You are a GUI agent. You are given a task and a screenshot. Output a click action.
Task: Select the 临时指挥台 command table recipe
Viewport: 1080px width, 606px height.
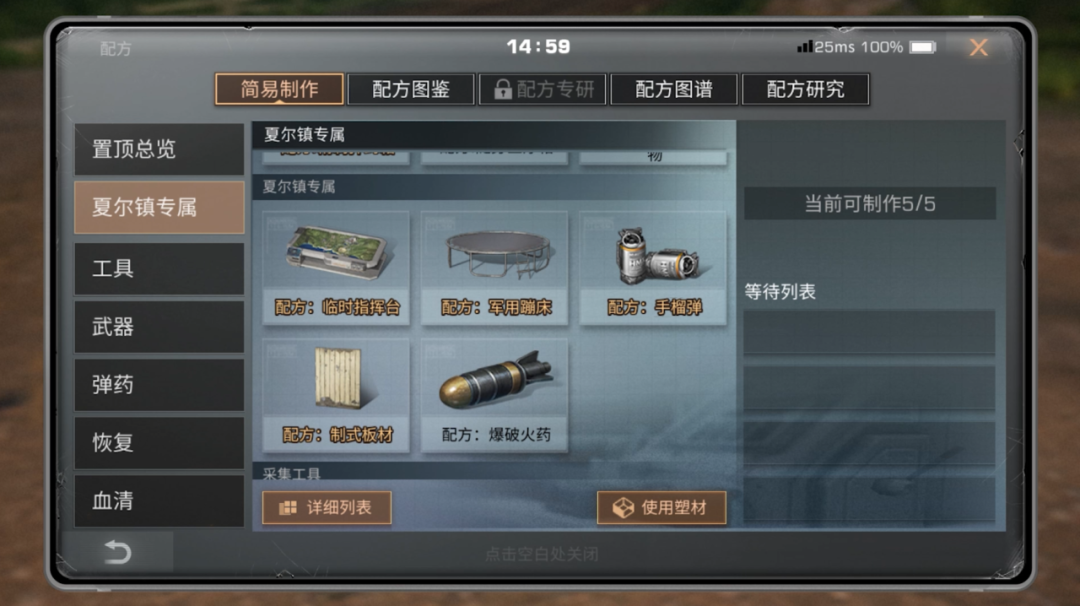336,268
